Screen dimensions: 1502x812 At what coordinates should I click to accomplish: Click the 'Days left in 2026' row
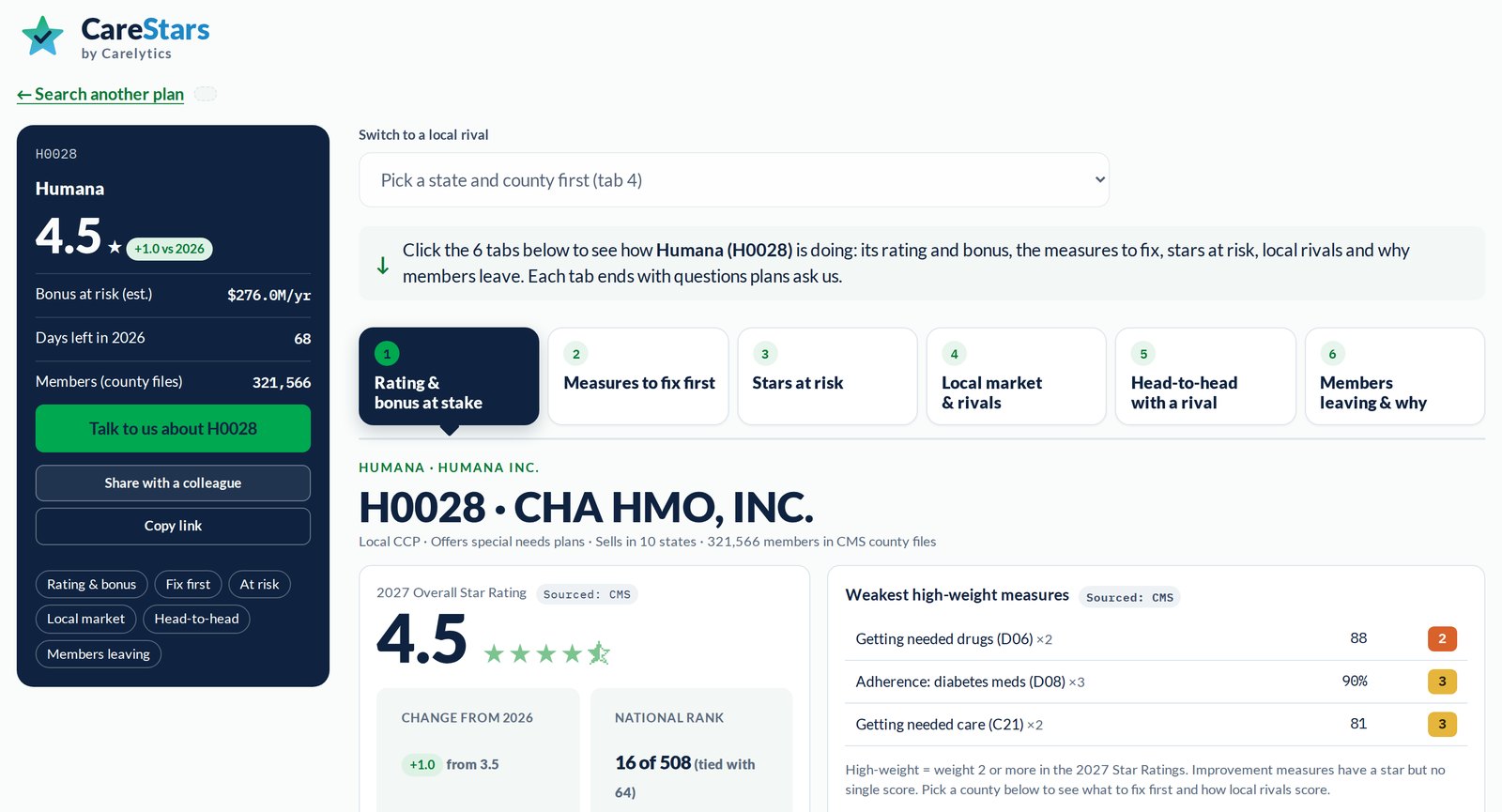(x=173, y=338)
